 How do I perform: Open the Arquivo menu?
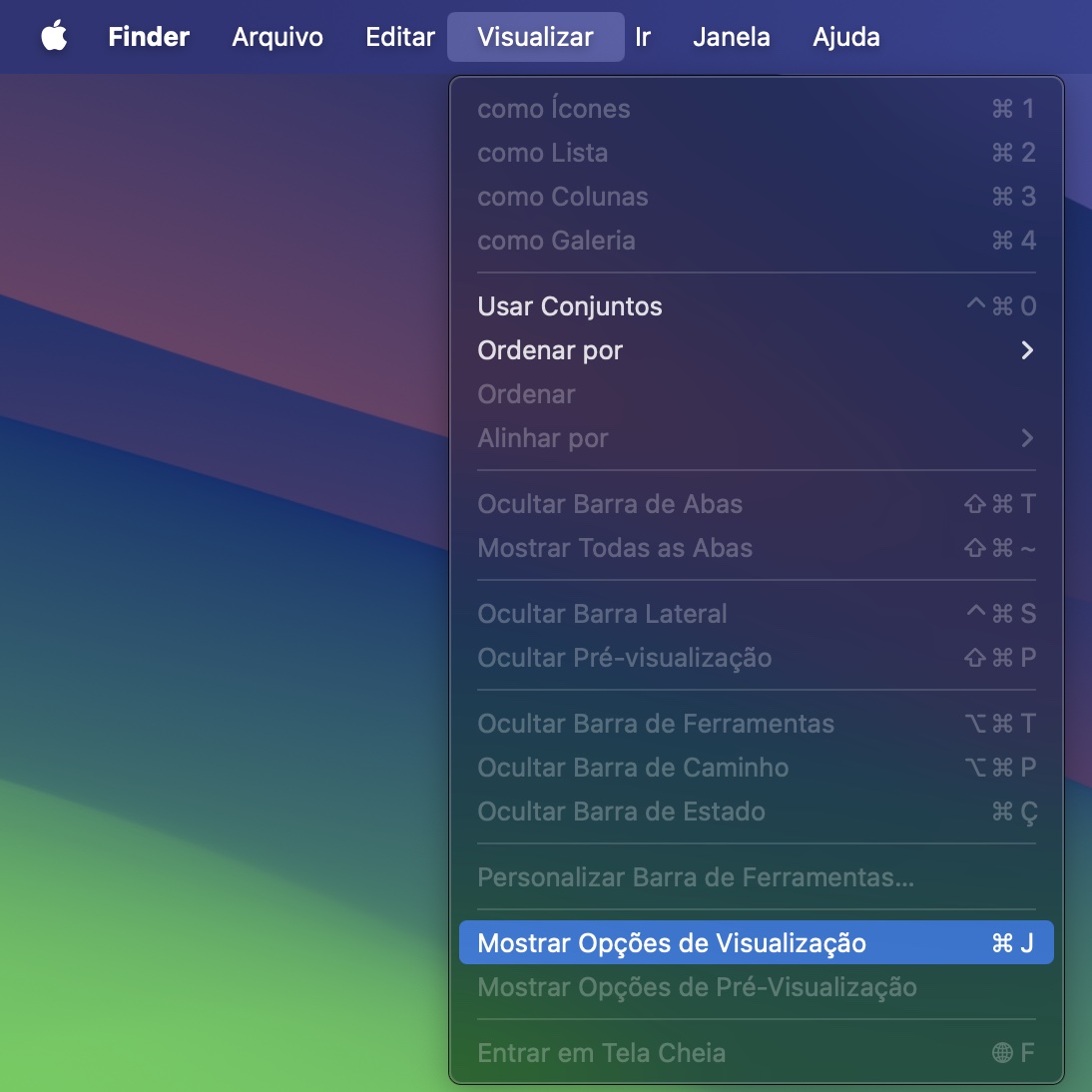276,37
